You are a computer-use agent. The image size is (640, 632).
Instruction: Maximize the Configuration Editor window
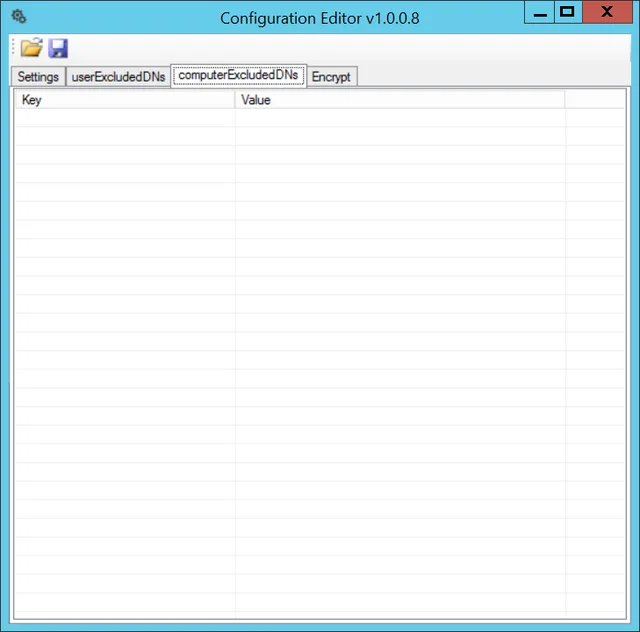(x=568, y=12)
